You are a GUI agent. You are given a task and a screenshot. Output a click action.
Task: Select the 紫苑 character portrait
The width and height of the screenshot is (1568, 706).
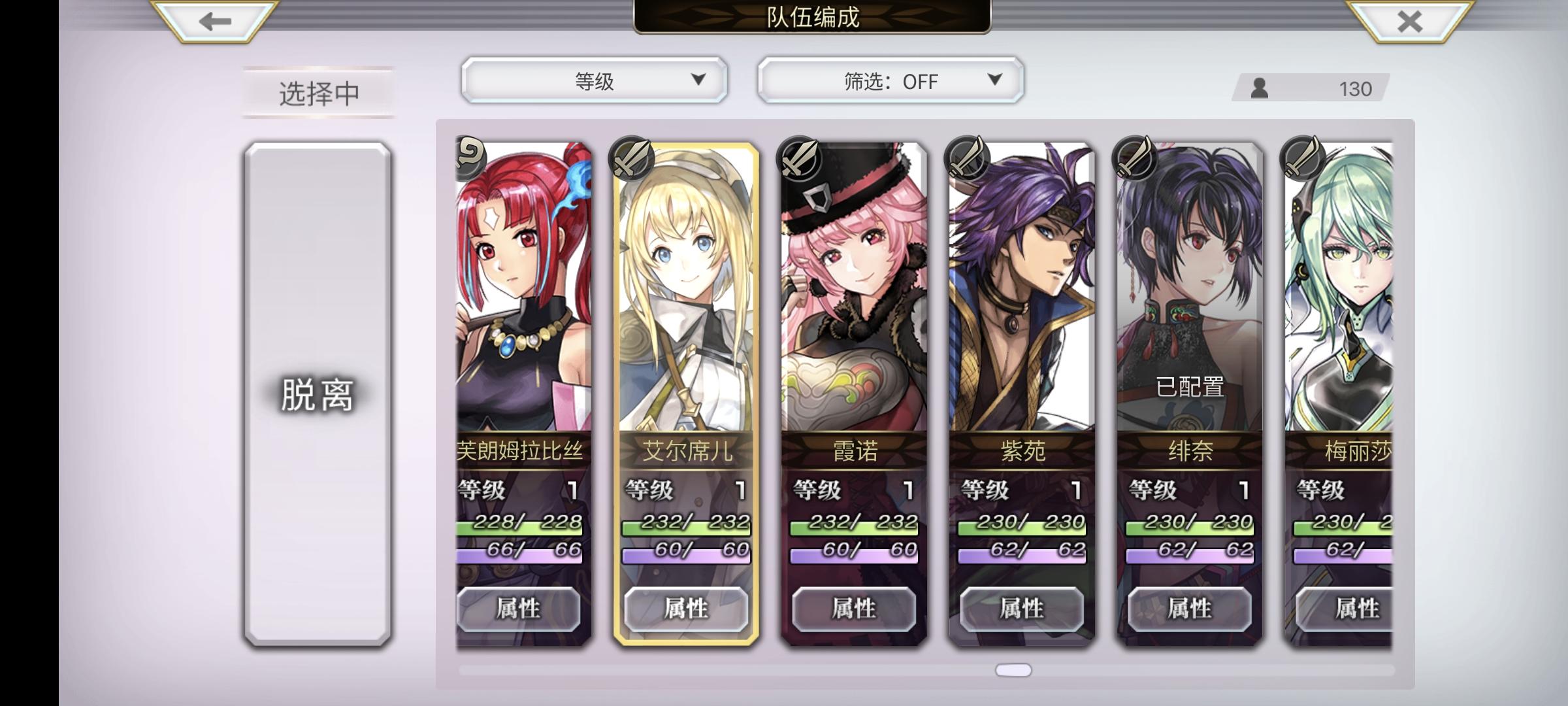click(1022, 288)
